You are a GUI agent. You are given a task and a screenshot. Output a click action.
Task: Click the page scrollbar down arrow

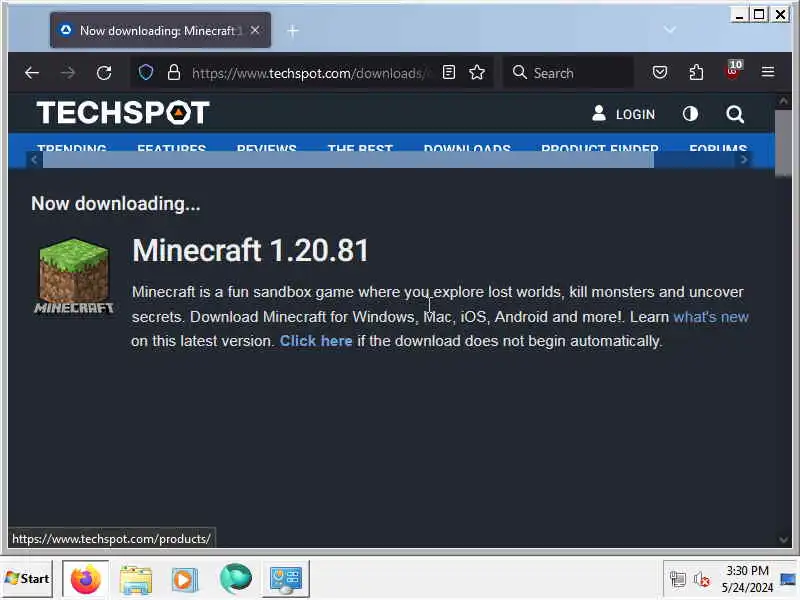[783, 540]
